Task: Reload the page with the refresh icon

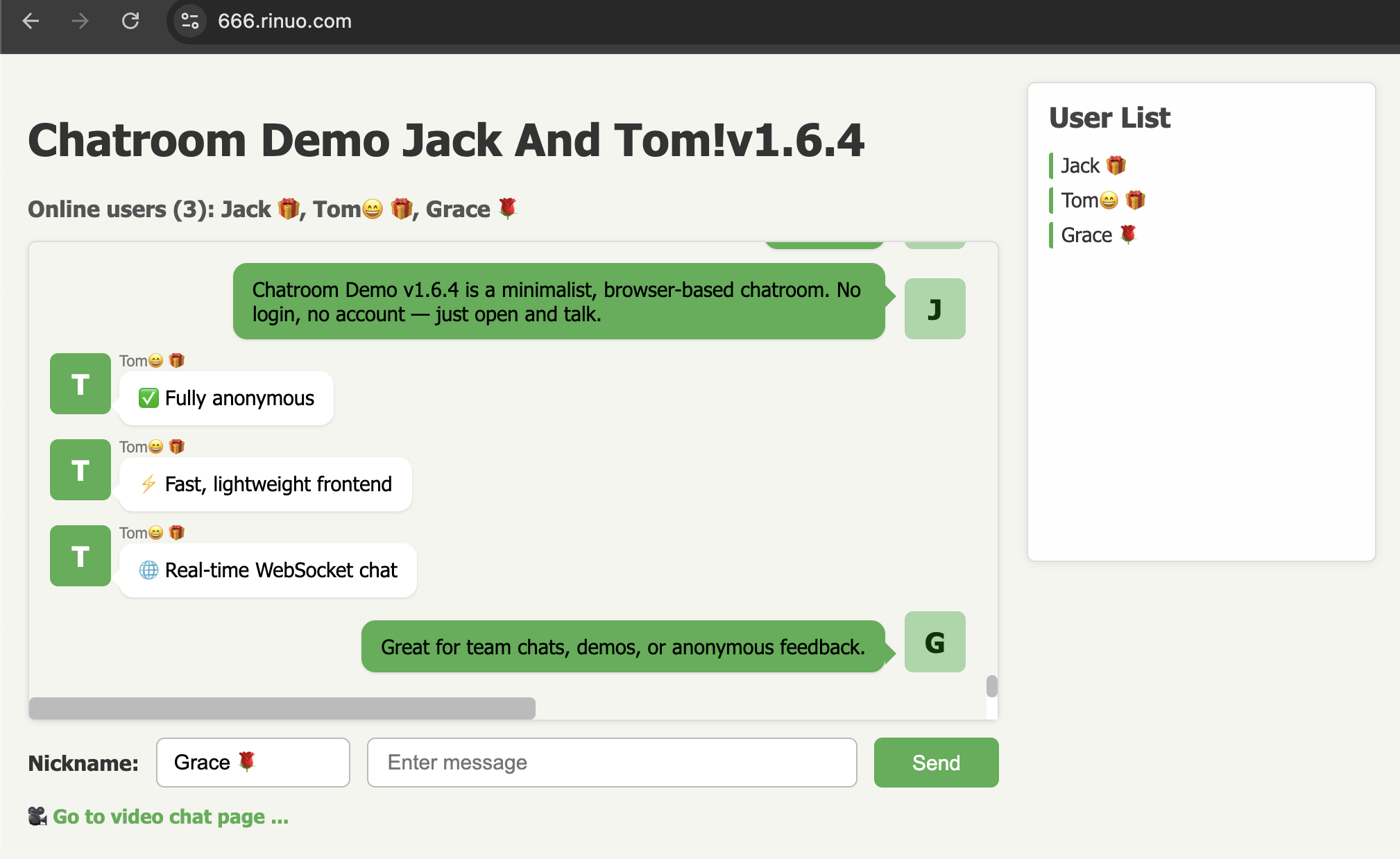Action: pos(130,21)
